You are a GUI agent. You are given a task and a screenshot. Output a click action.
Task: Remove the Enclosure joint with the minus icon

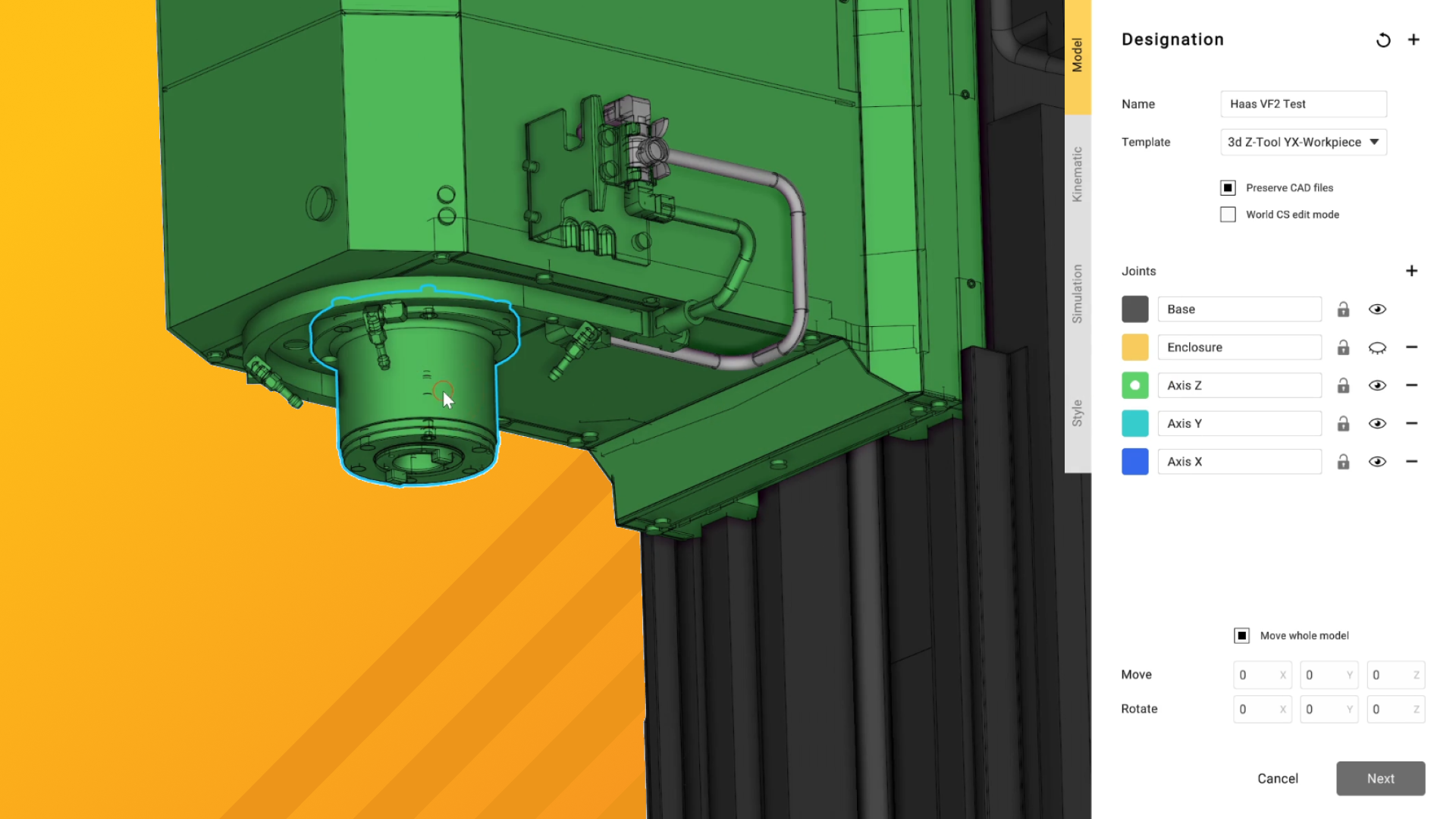1411,347
